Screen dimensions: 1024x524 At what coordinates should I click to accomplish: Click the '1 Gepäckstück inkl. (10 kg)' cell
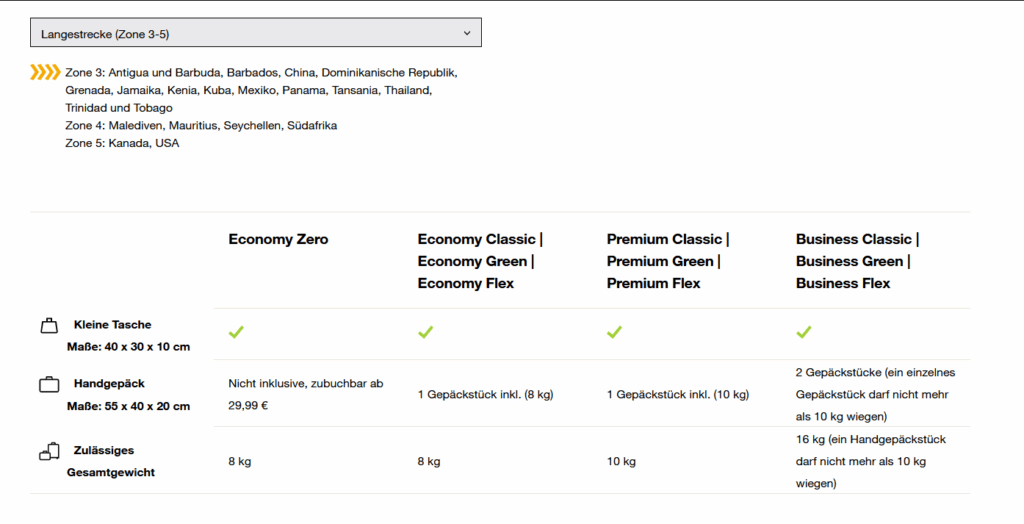tap(677, 394)
